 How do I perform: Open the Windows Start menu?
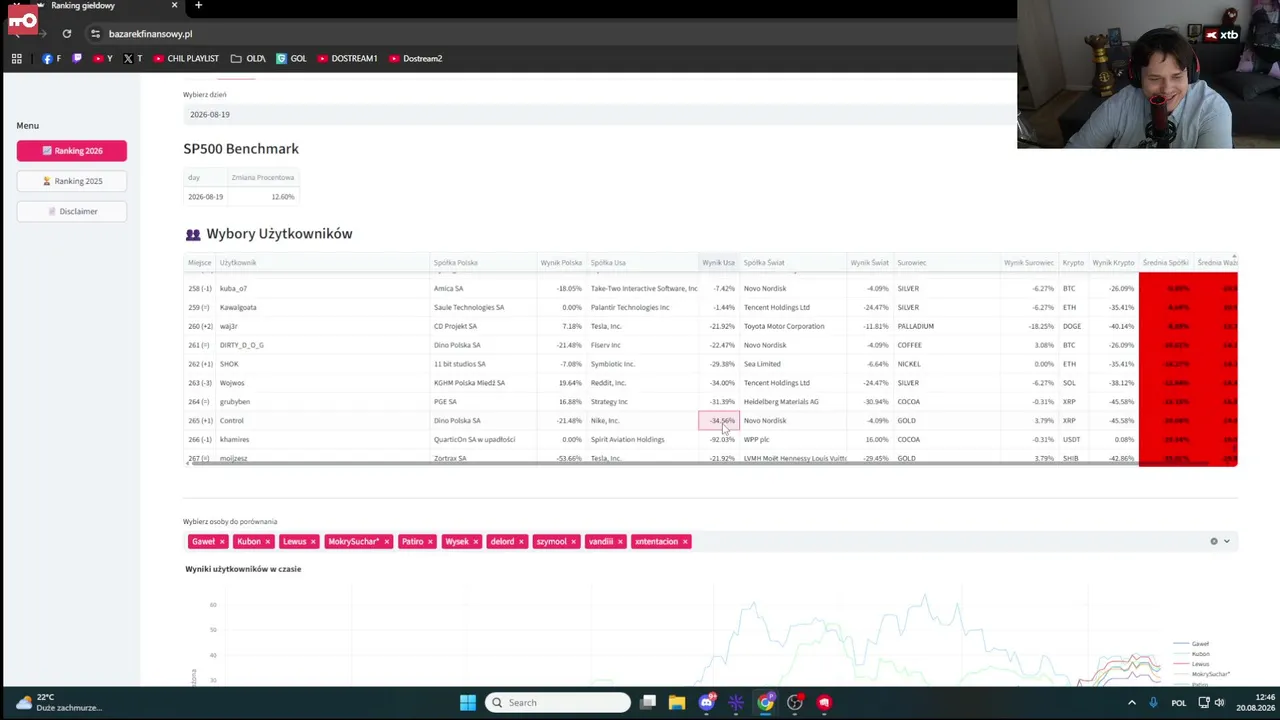468,703
